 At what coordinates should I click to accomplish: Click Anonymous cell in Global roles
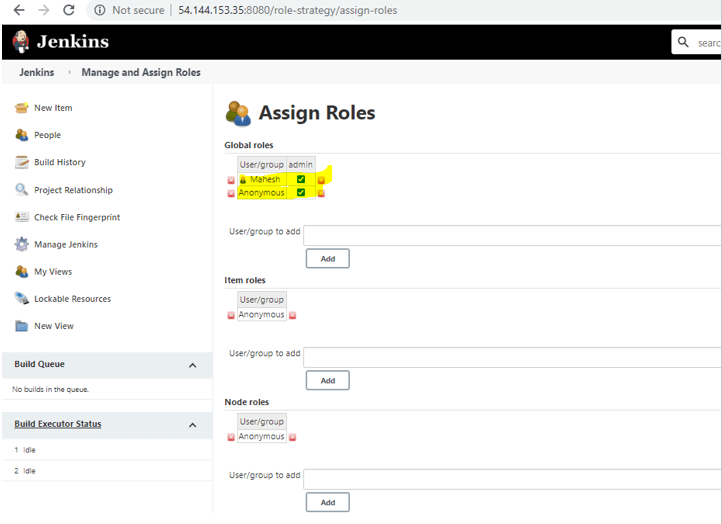click(x=262, y=192)
